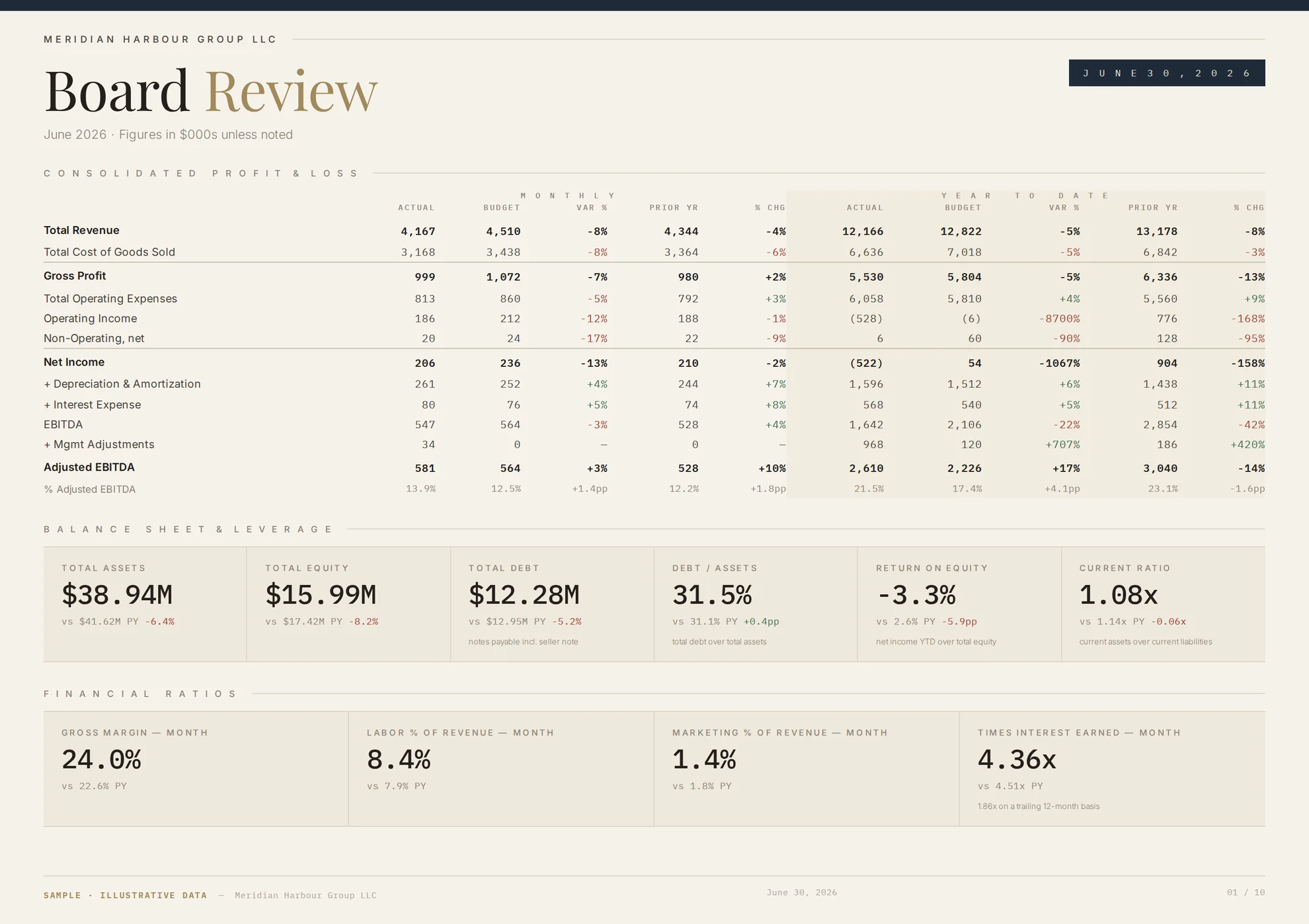This screenshot has height=924, width=1309.
Task: Click Adjusted EBITDA monthly actual 581
Action: [x=425, y=468]
